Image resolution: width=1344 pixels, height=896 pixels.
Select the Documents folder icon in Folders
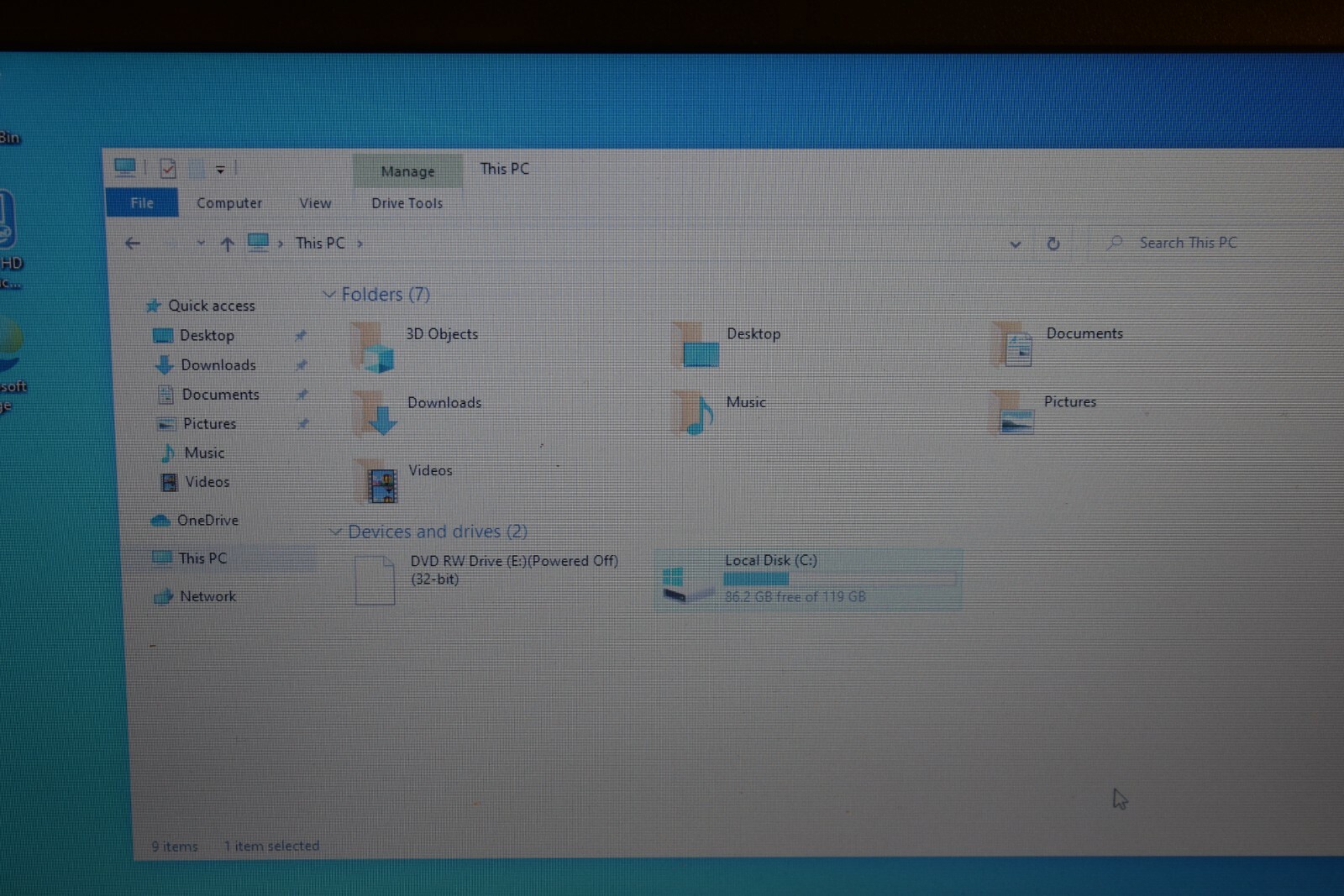[x=1014, y=345]
